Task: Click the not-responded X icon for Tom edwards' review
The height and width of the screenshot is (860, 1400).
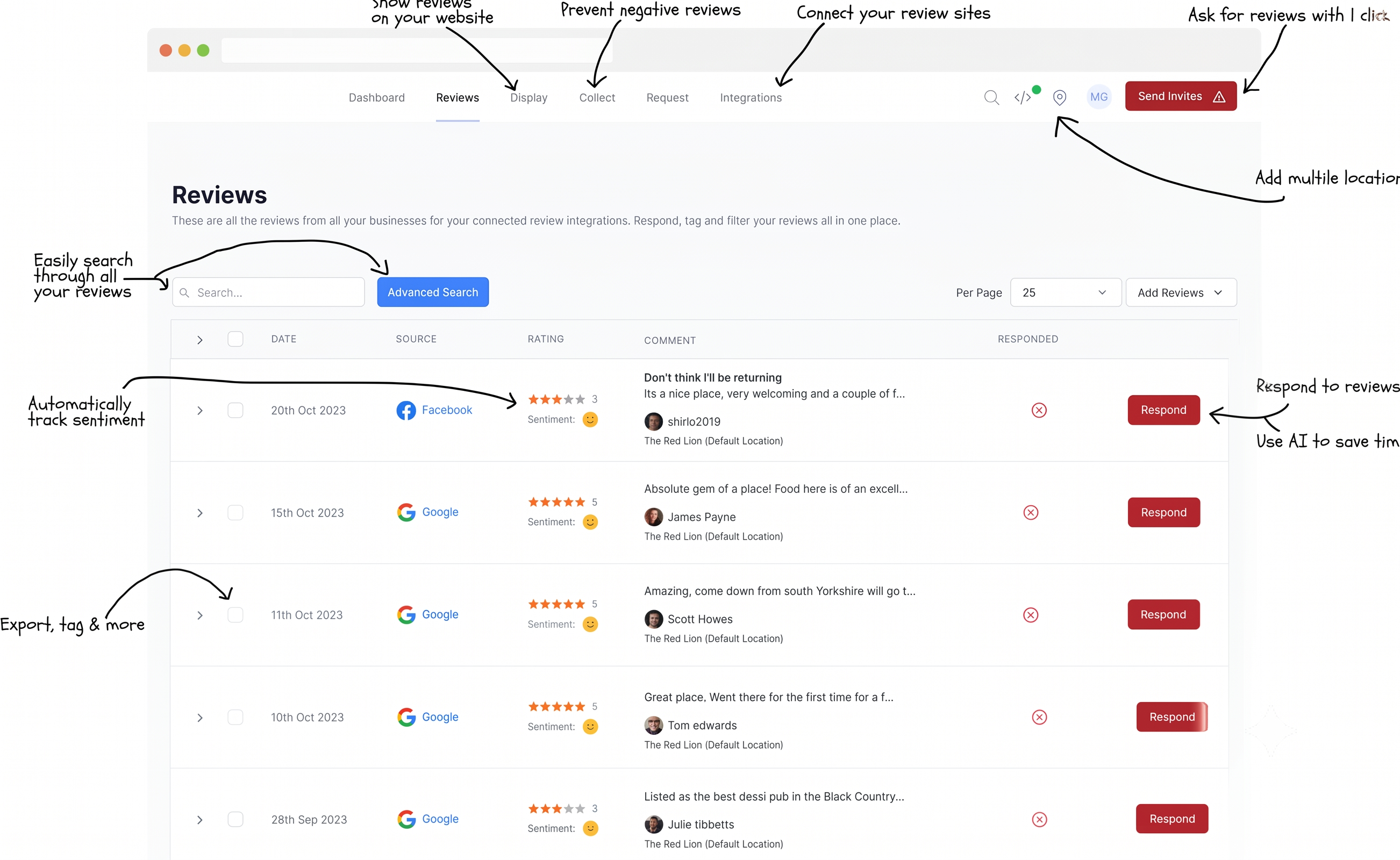Action: coord(1039,717)
